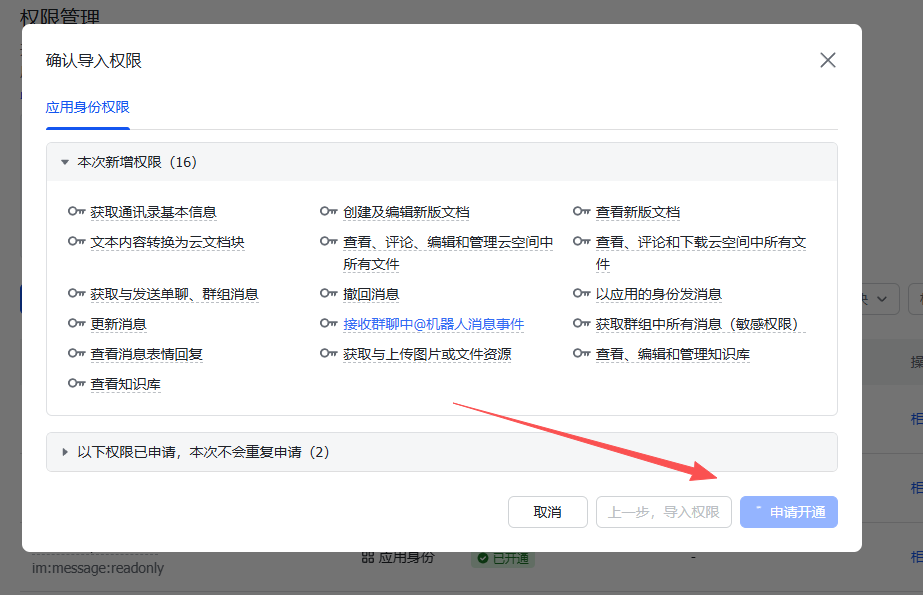This screenshot has height=595, width=923.
Task: Click key icon beside 创建及编辑新版文档
Action: click(329, 212)
